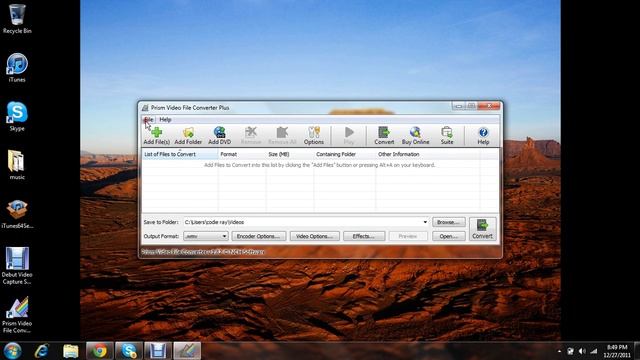
Task: Click the network icon in system tray
Action: click(594, 351)
